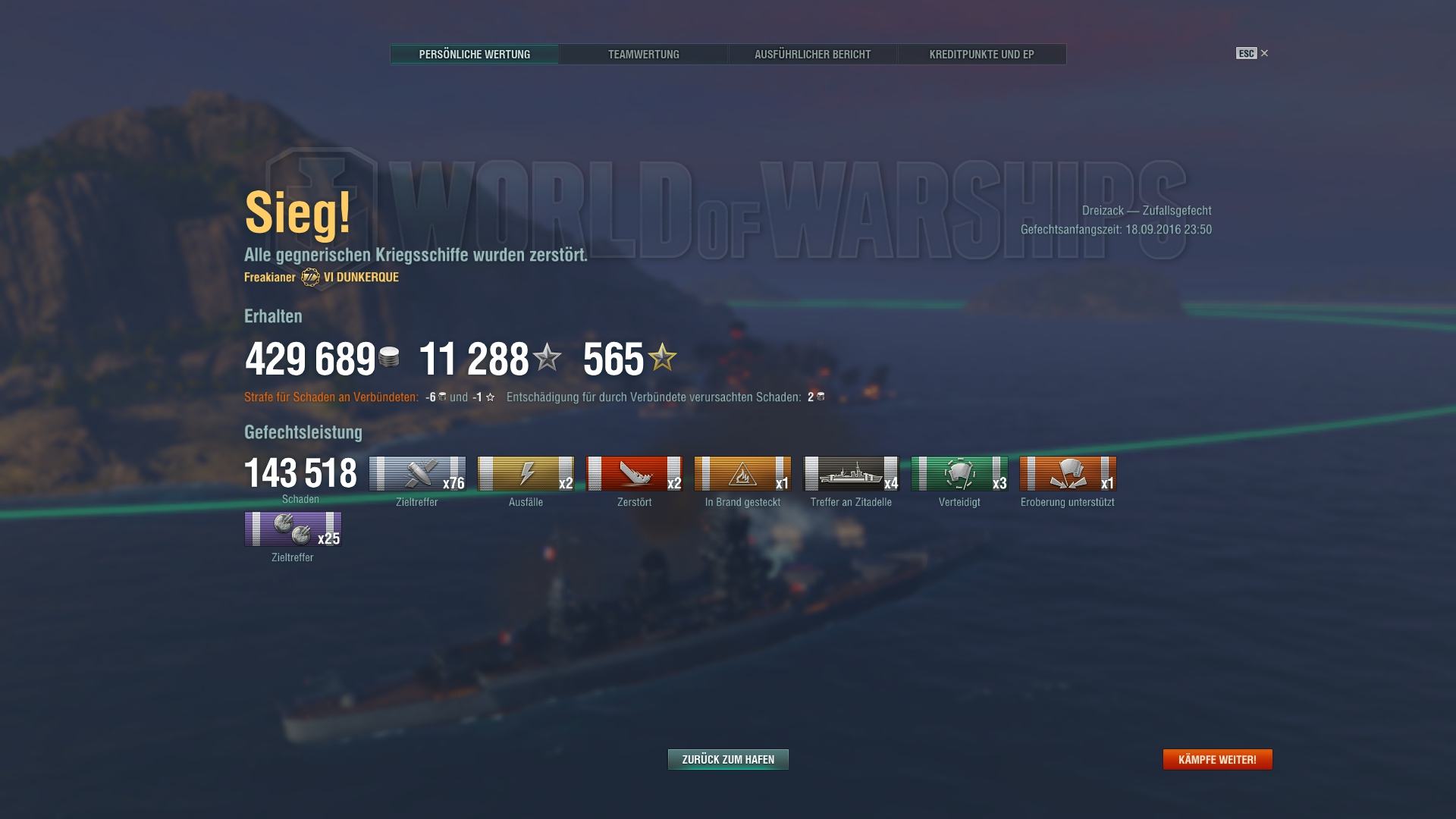Click the gold free XP star icon

tap(662, 357)
